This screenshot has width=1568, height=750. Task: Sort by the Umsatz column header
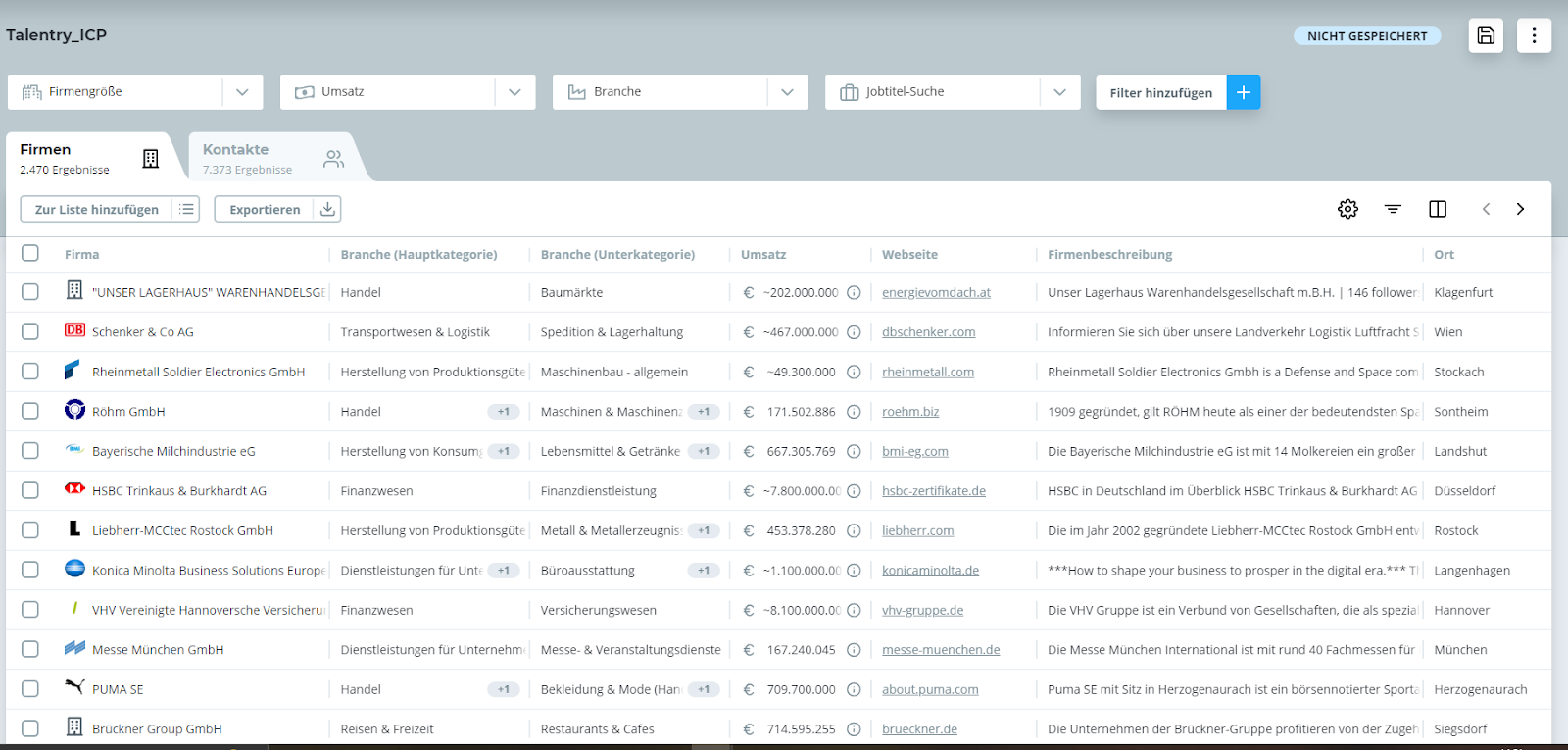click(x=763, y=254)
